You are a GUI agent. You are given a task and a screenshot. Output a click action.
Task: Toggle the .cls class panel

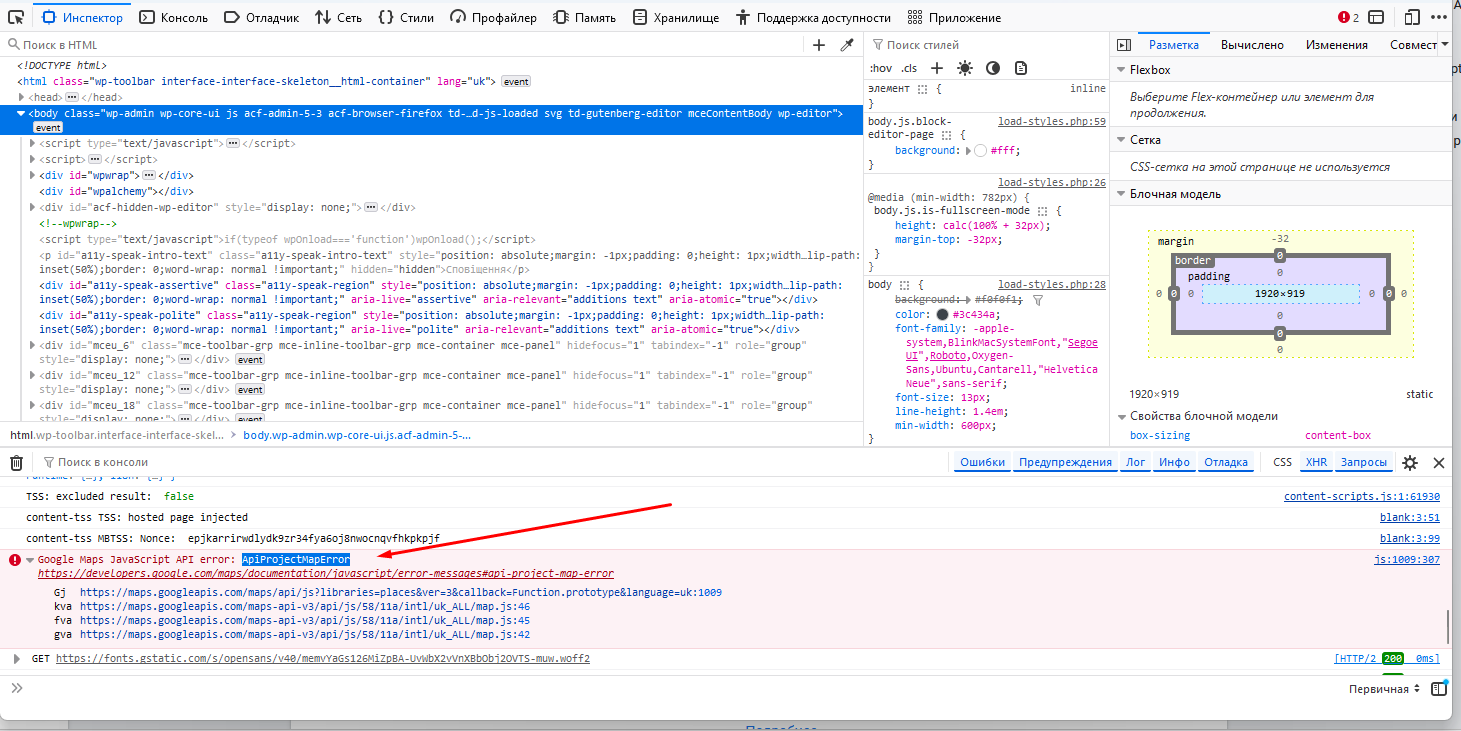coord(909,68)
